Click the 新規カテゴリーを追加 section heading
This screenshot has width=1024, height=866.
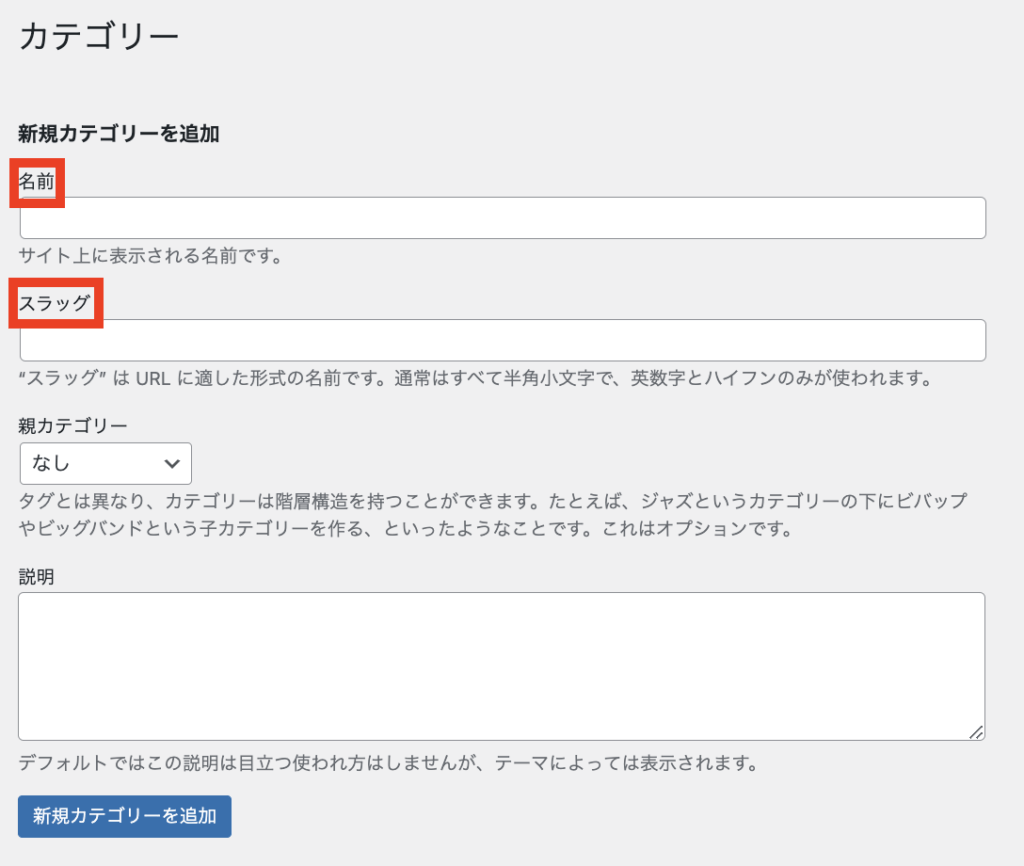click(119, 133)
